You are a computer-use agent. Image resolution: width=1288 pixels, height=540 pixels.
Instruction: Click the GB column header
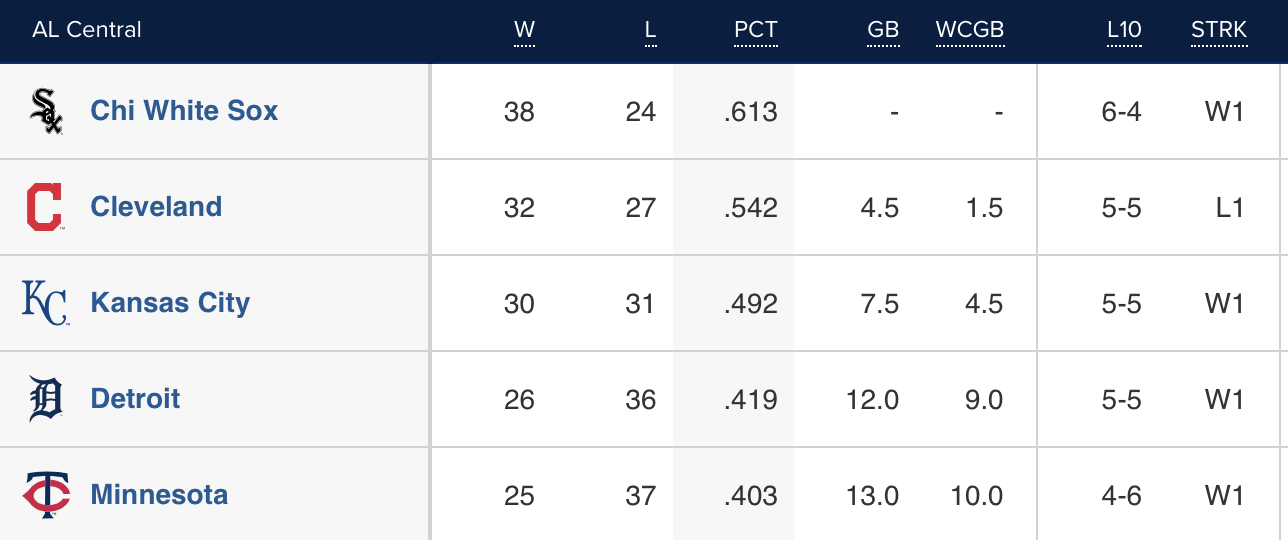point(882,30)
